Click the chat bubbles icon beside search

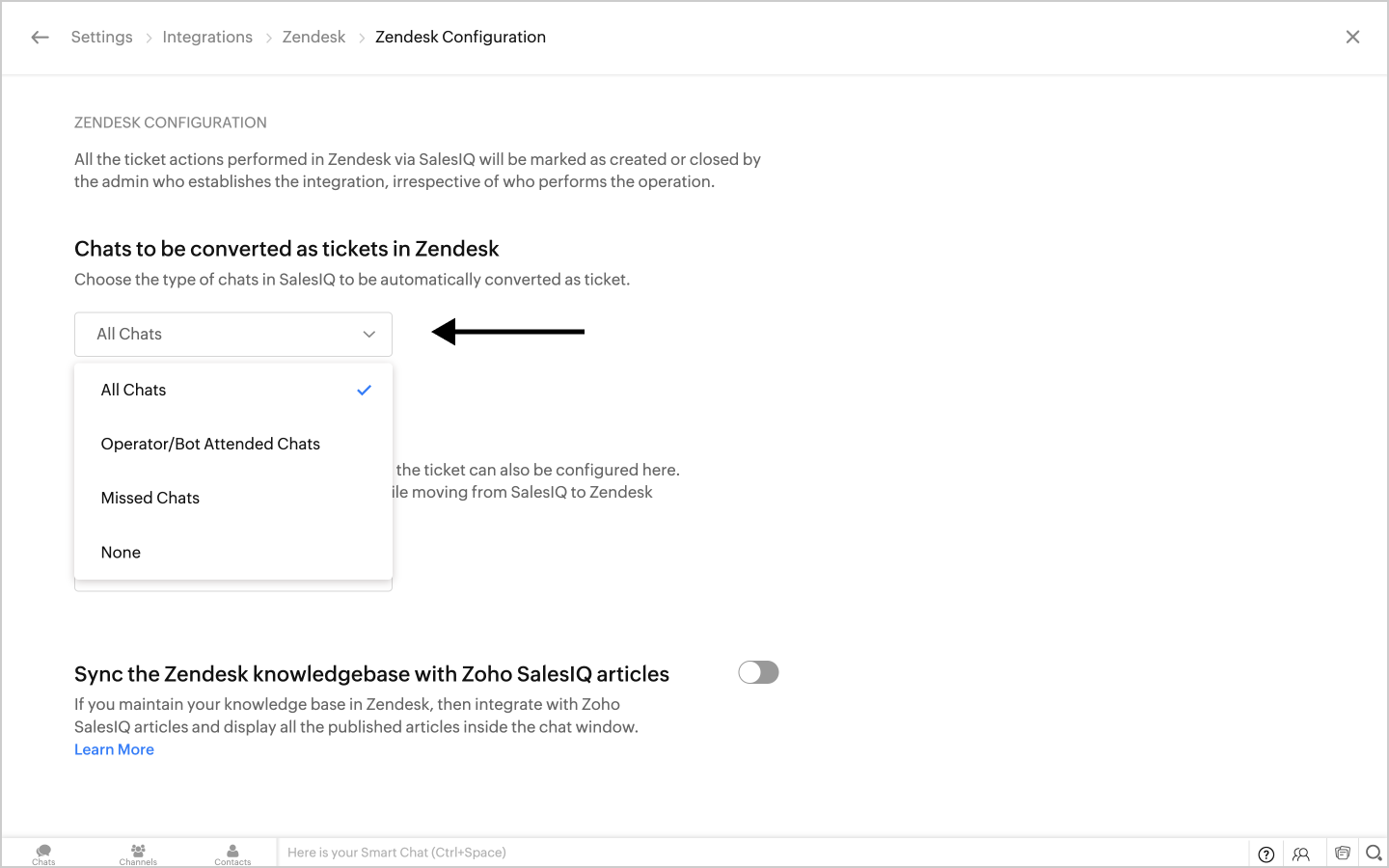1342,853
